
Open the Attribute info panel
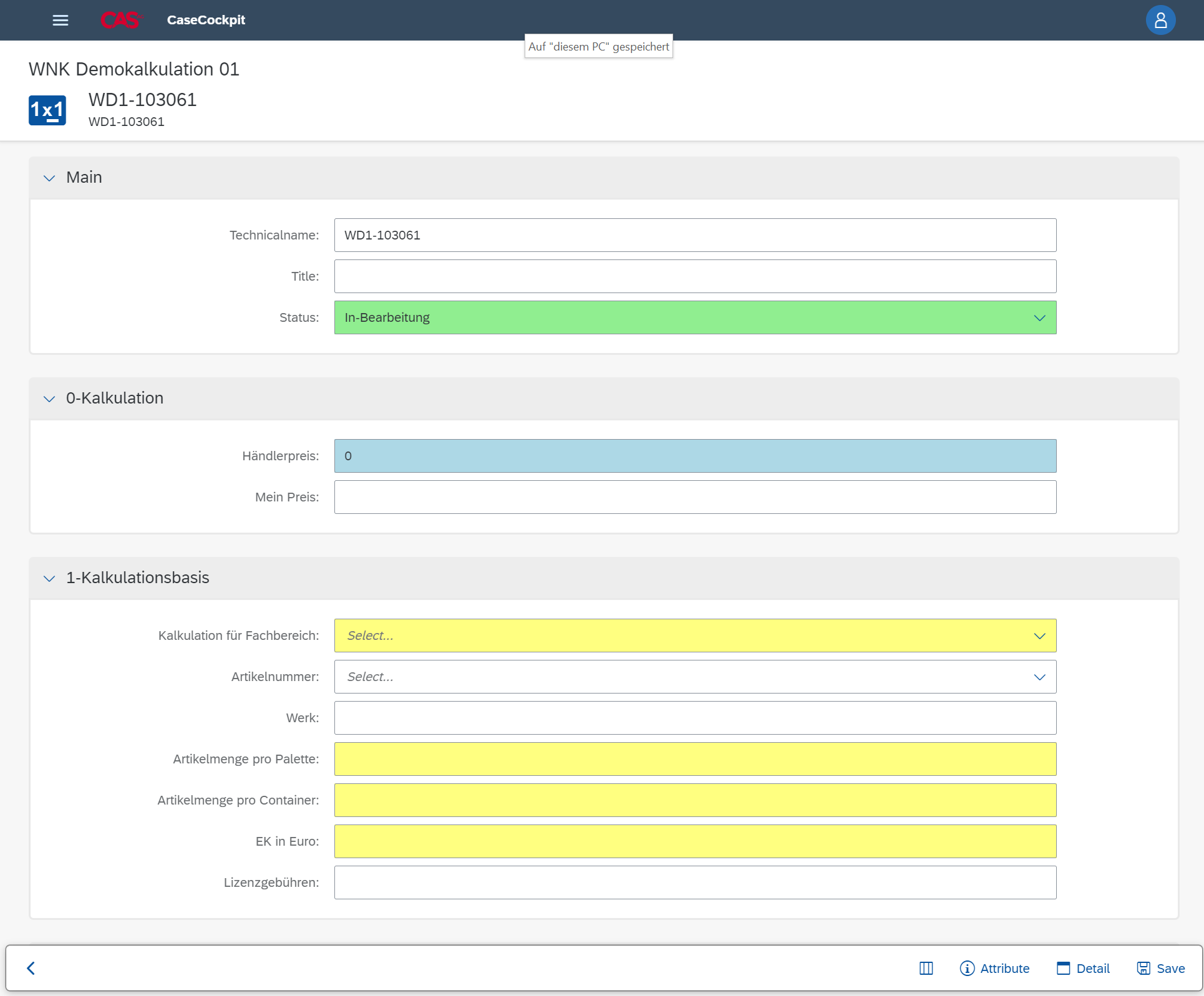(x=994, y=968)
